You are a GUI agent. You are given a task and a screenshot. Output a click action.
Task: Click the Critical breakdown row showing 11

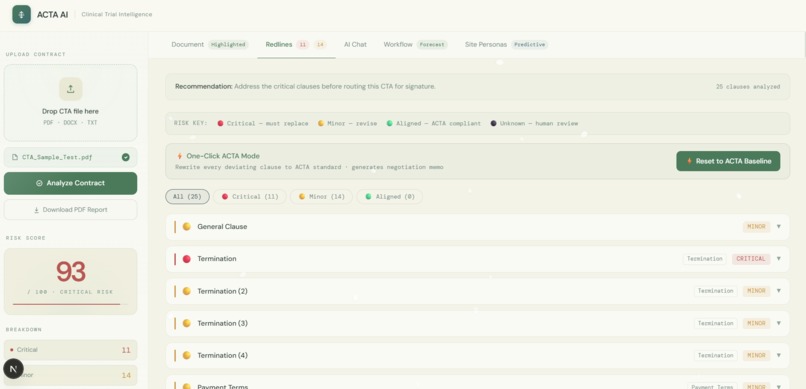point(70,350)
